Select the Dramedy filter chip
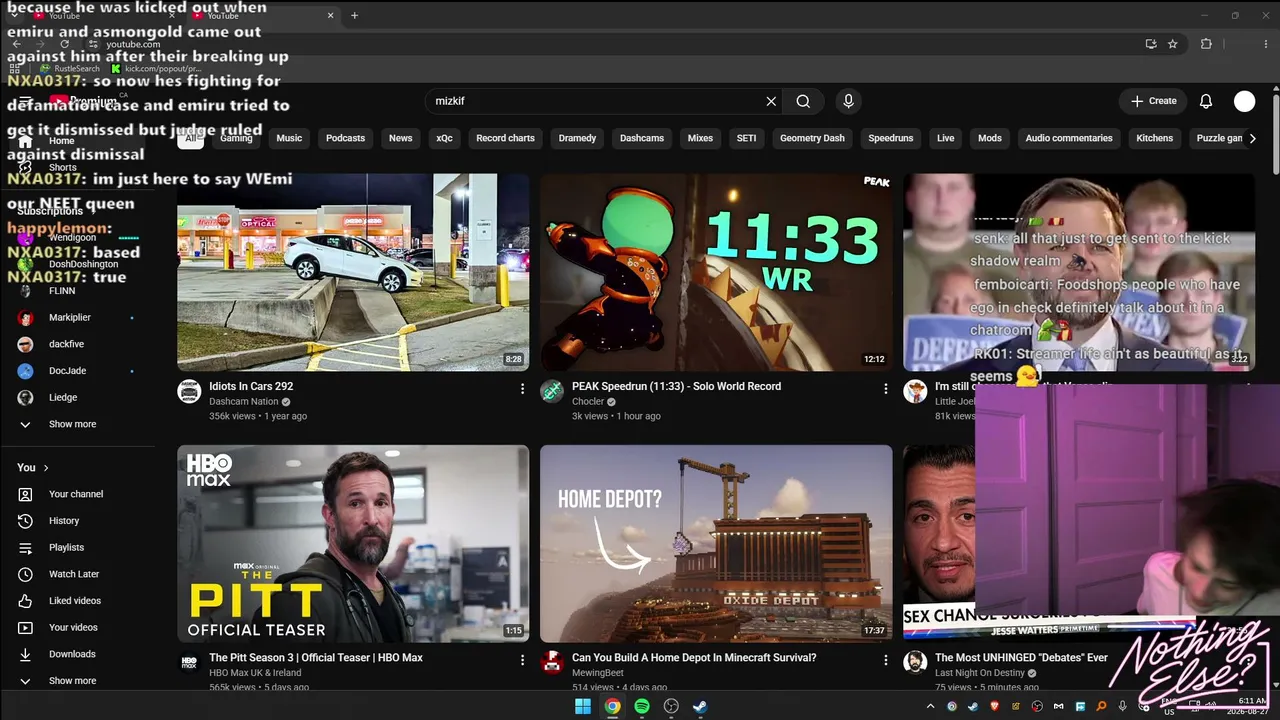 [577, 138]
